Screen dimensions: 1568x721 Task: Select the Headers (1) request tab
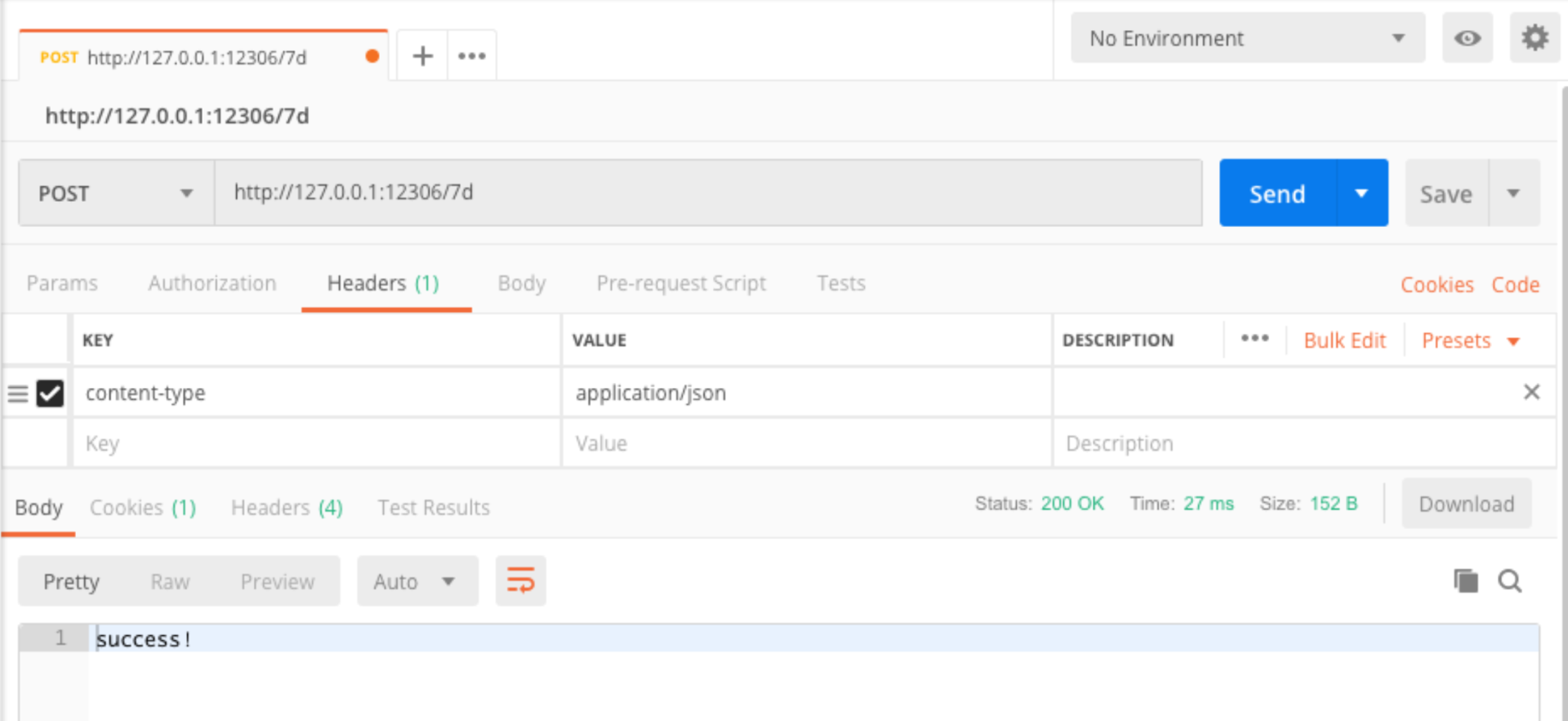383,283
